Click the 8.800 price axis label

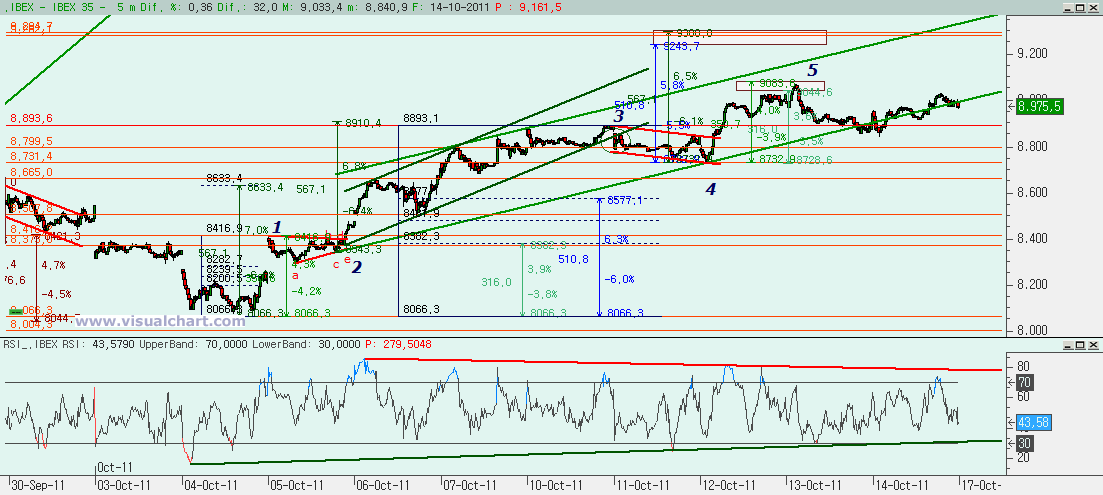click(x=1033, y=146)
